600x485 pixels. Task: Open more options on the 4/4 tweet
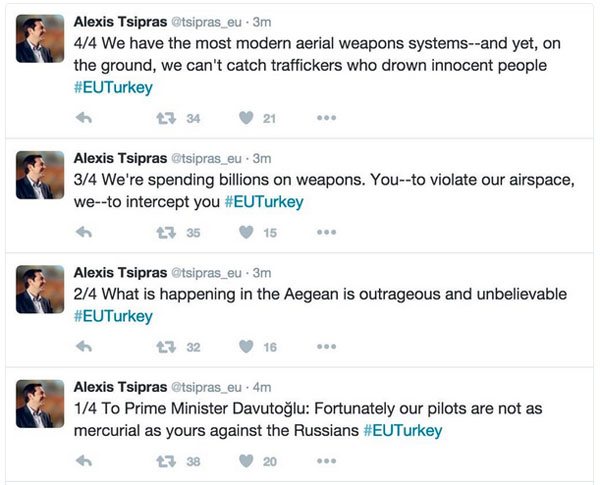click(326, 118)
